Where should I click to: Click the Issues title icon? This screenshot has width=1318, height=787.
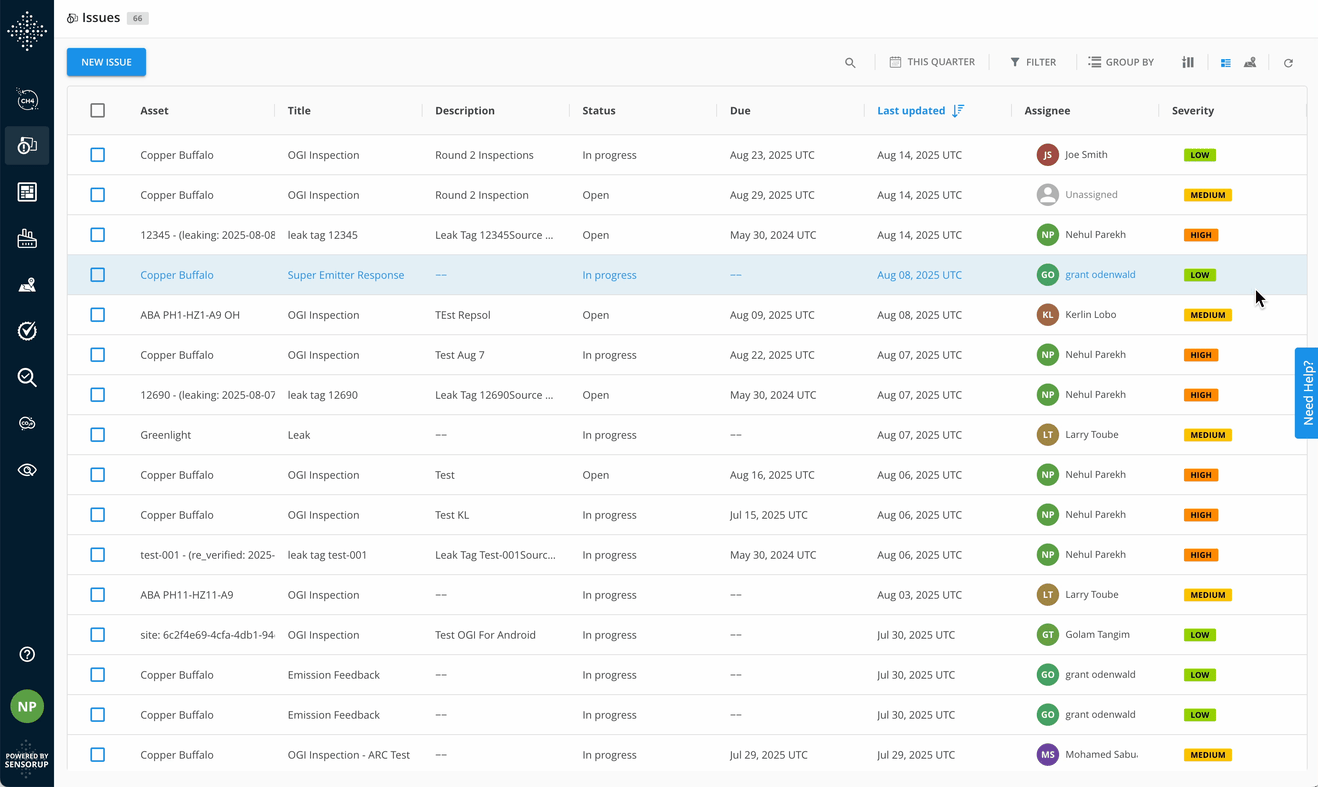[72, 18]
